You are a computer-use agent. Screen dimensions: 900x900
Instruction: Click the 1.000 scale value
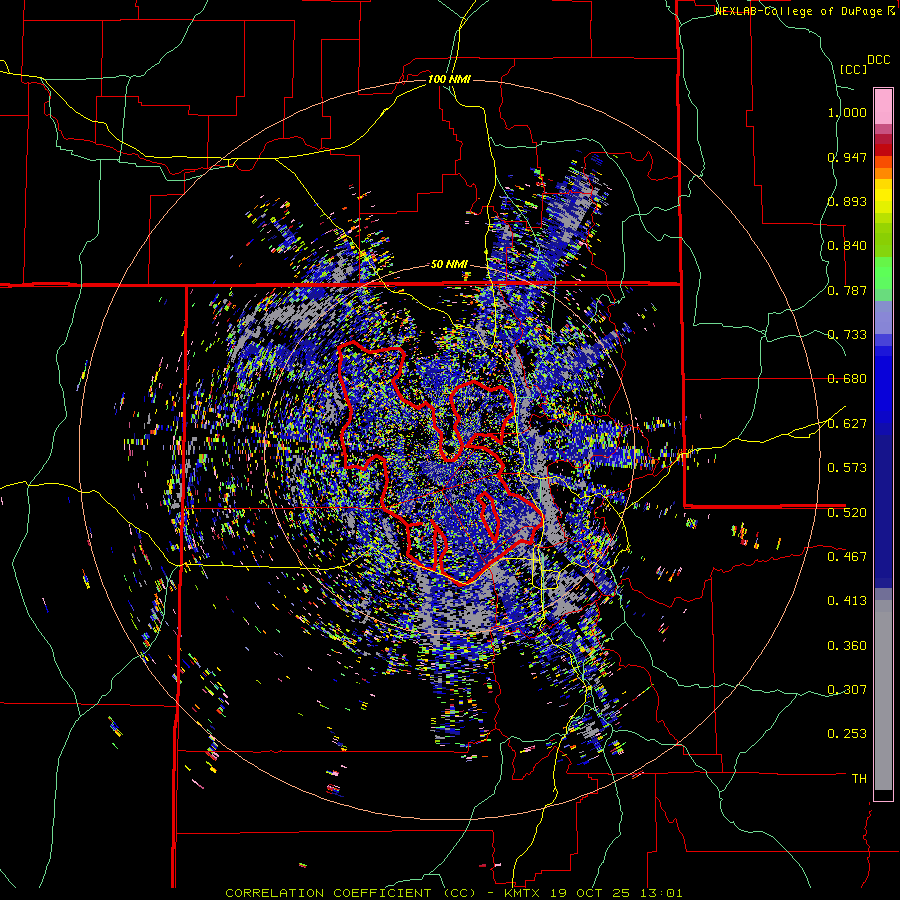tap(847, 112)
